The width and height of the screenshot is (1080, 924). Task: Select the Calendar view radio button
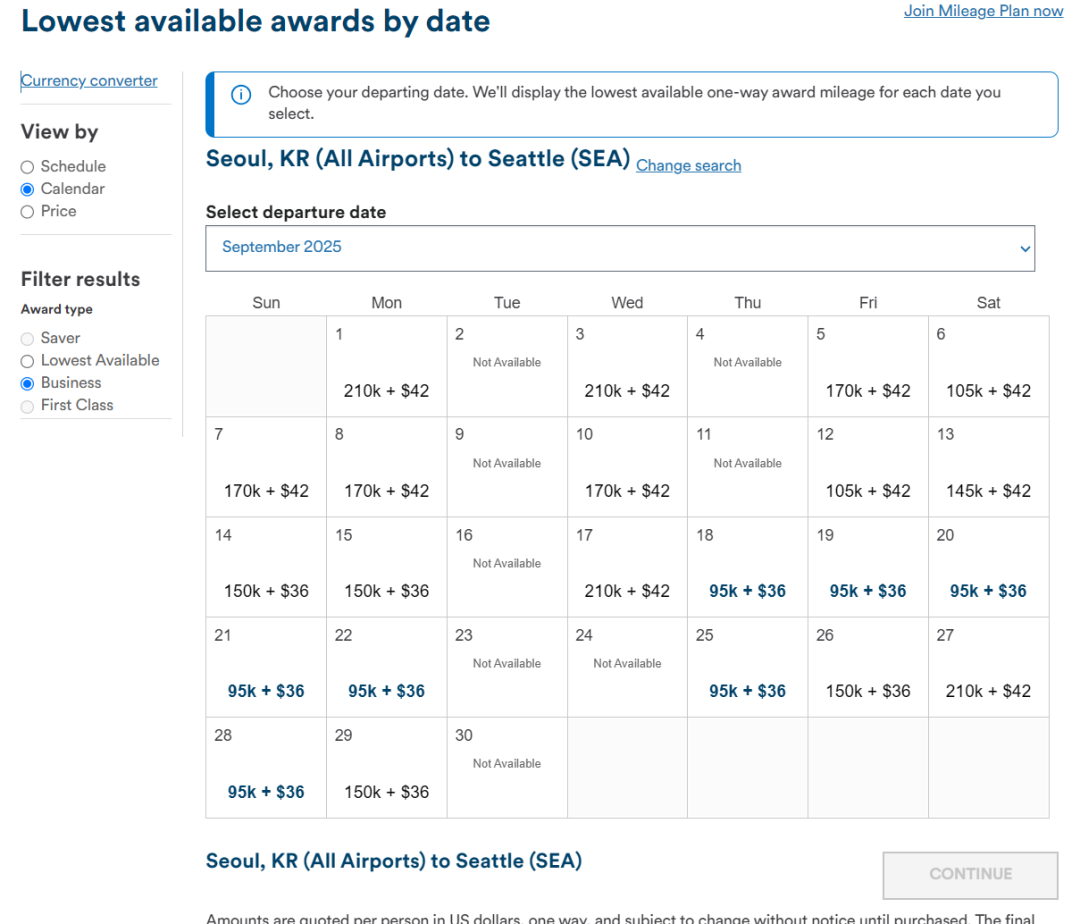(x=28, y=189)
